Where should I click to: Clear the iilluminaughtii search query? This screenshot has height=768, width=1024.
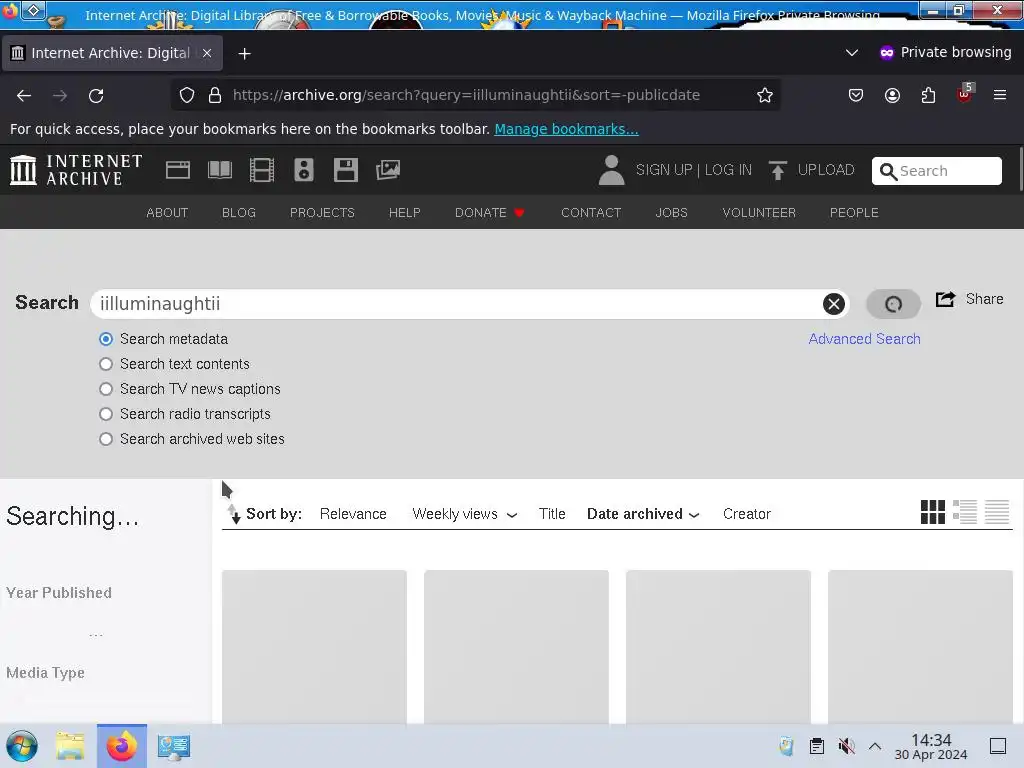[833, 304]
